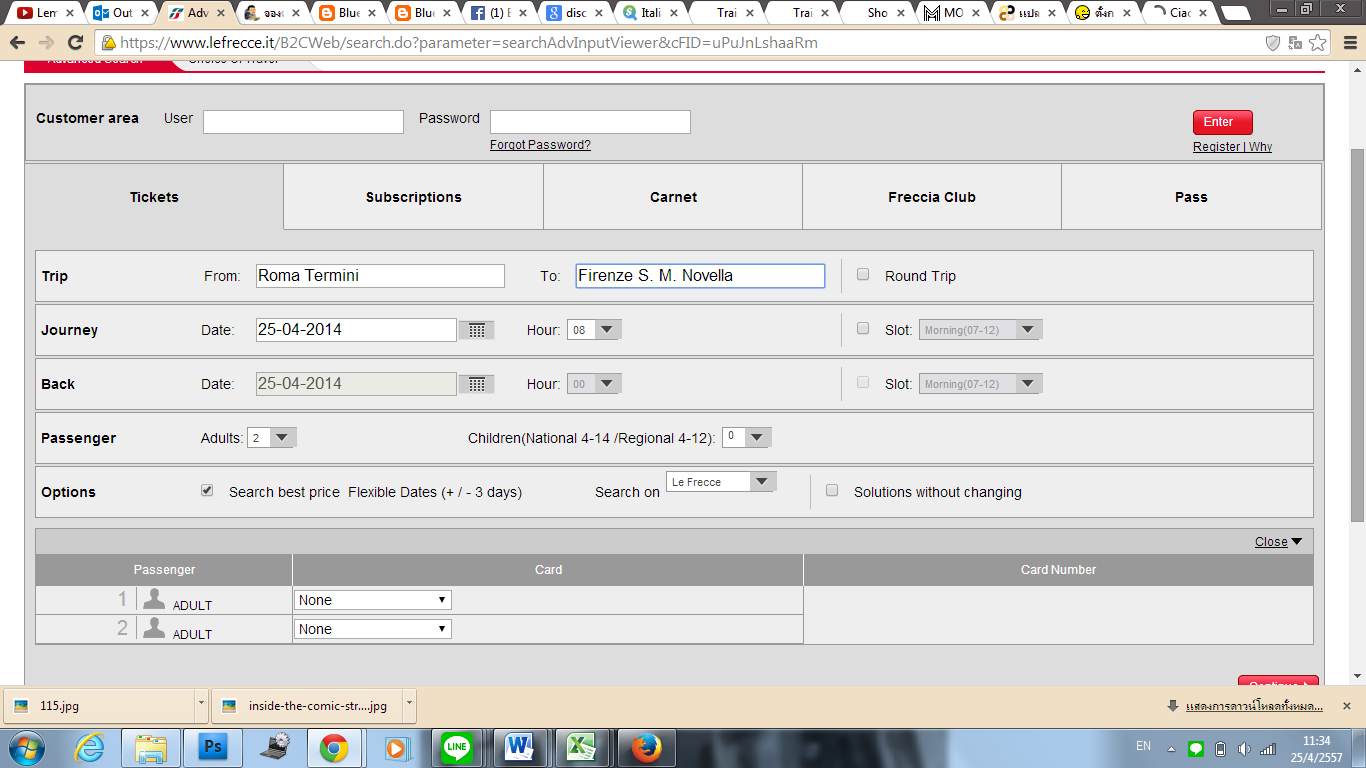This screenshot has height=768, width=1366.
Task: Click the Forgot Password? link
Action: coord(540,145)
